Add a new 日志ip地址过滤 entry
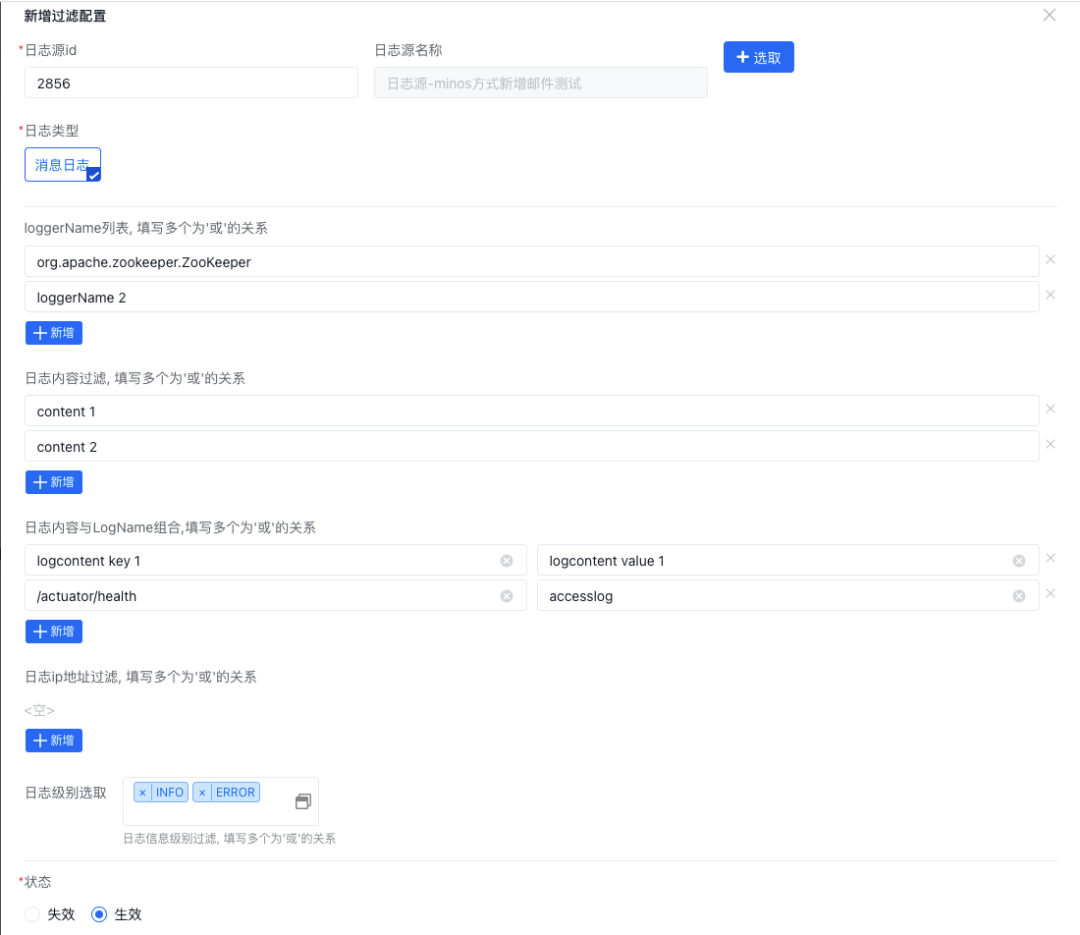Viewport: 1080px width, 935px height. point(54,741)
